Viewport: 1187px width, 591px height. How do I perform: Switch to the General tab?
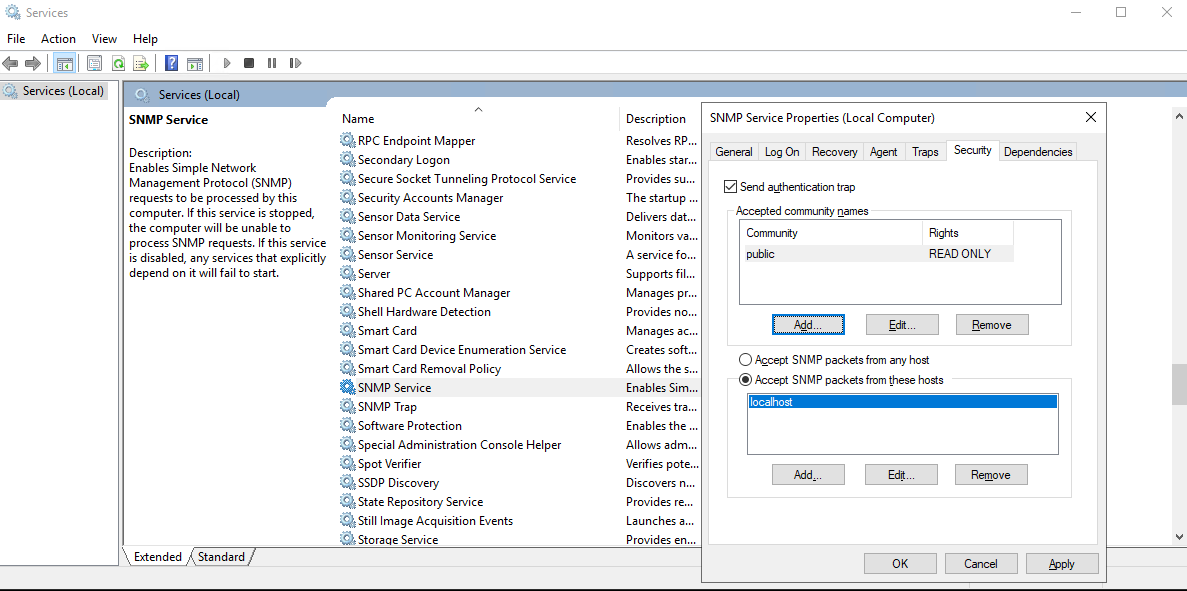point(734,151)
